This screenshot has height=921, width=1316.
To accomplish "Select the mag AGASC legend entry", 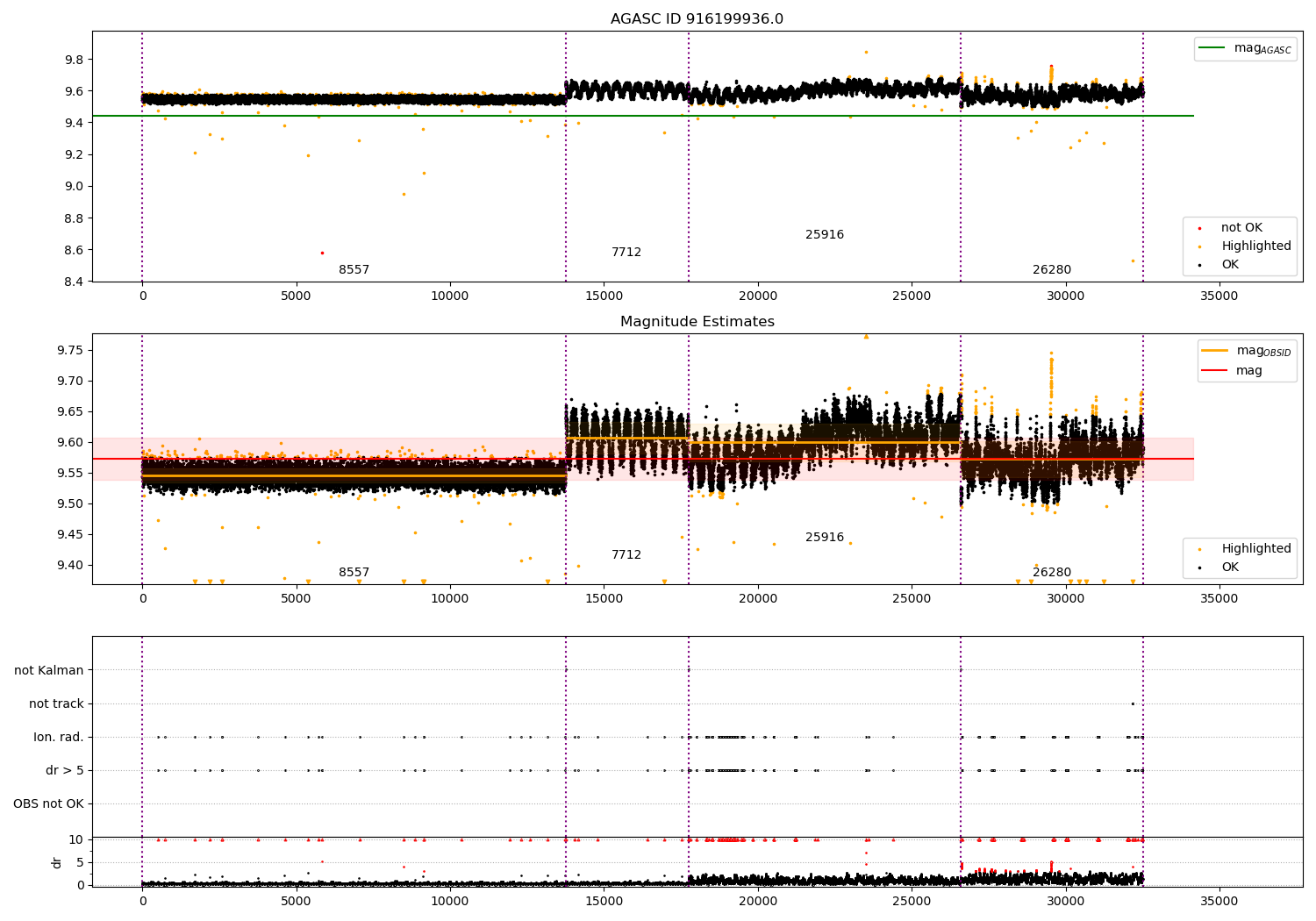I will [x=1245, y=48].
